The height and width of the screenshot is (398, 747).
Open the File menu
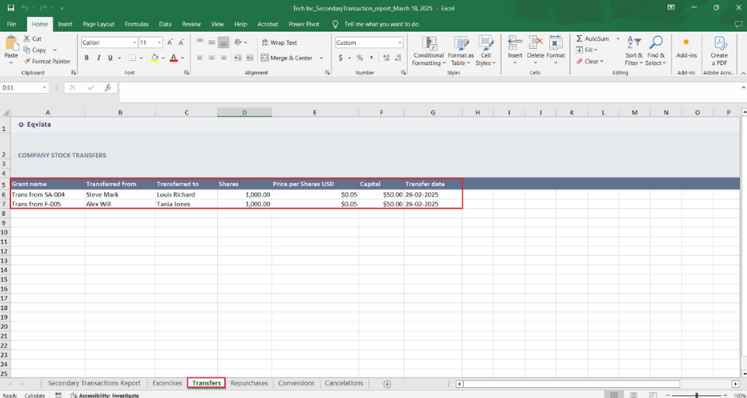coord(11,24)
